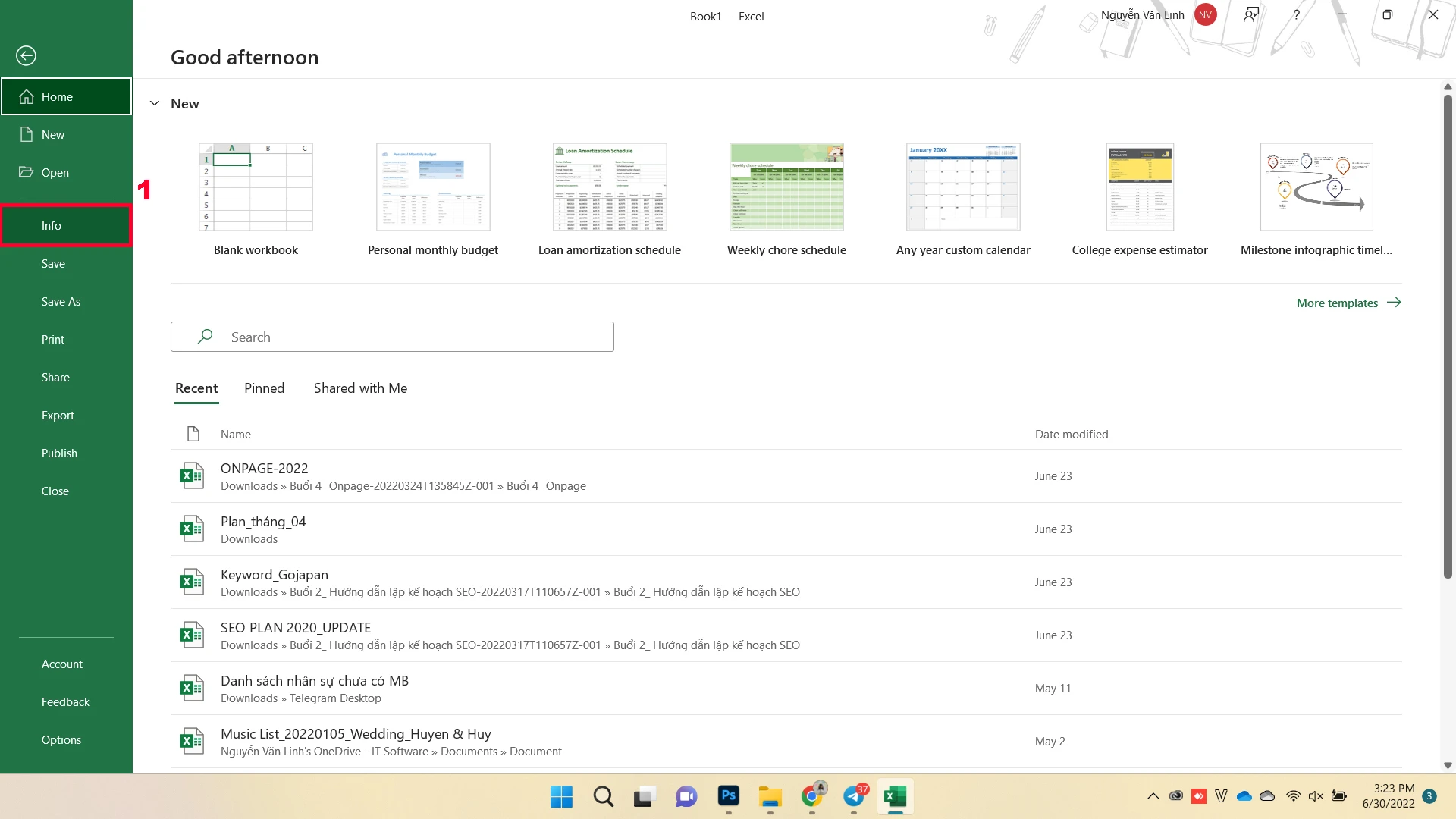Image resolution: width=1456 pixels, height=819 pixels.
Task: Launch Photoshop from the taskbar
Action: [728, 796]
